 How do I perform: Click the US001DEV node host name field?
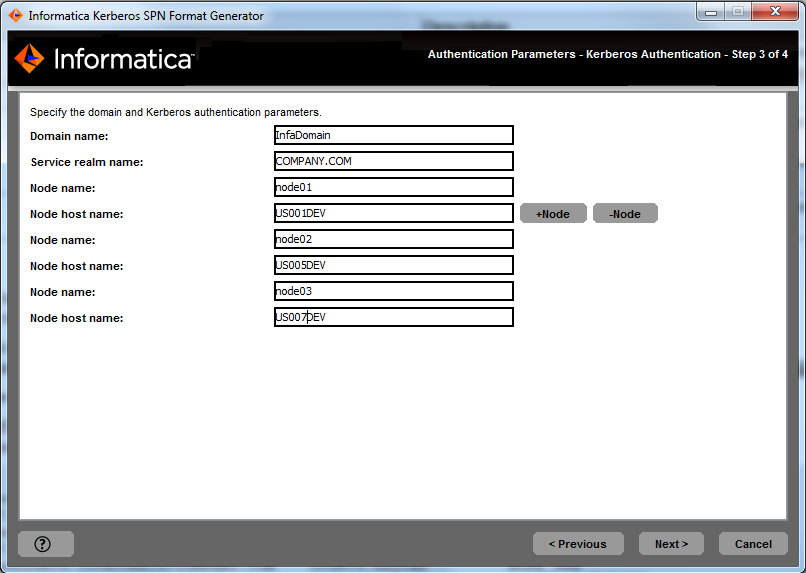point(394,213)
